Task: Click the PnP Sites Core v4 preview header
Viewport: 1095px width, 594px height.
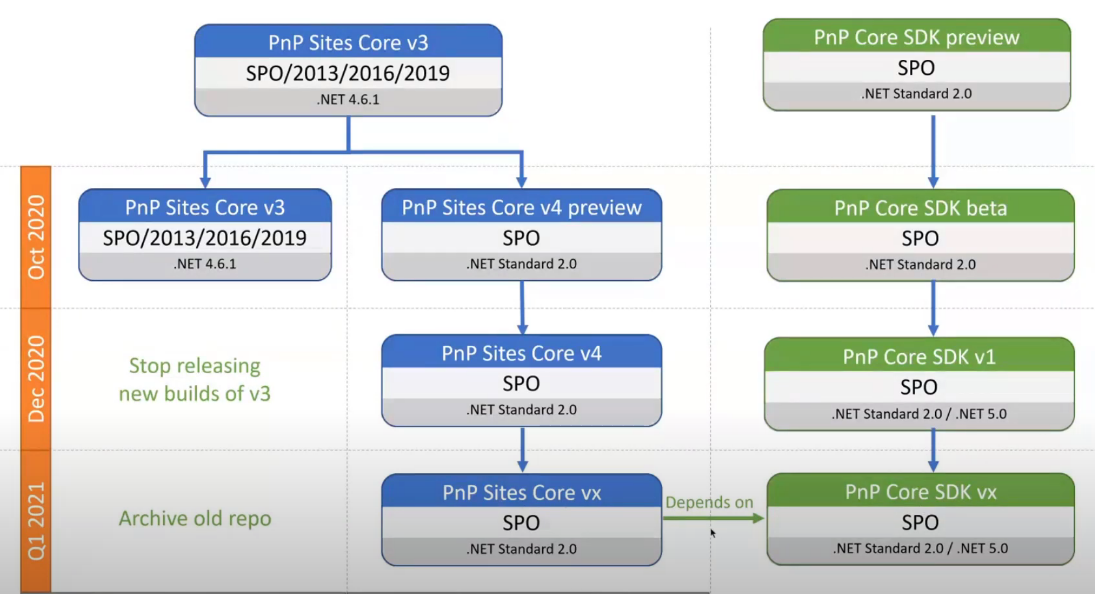Action: click(x=521, y=207)
